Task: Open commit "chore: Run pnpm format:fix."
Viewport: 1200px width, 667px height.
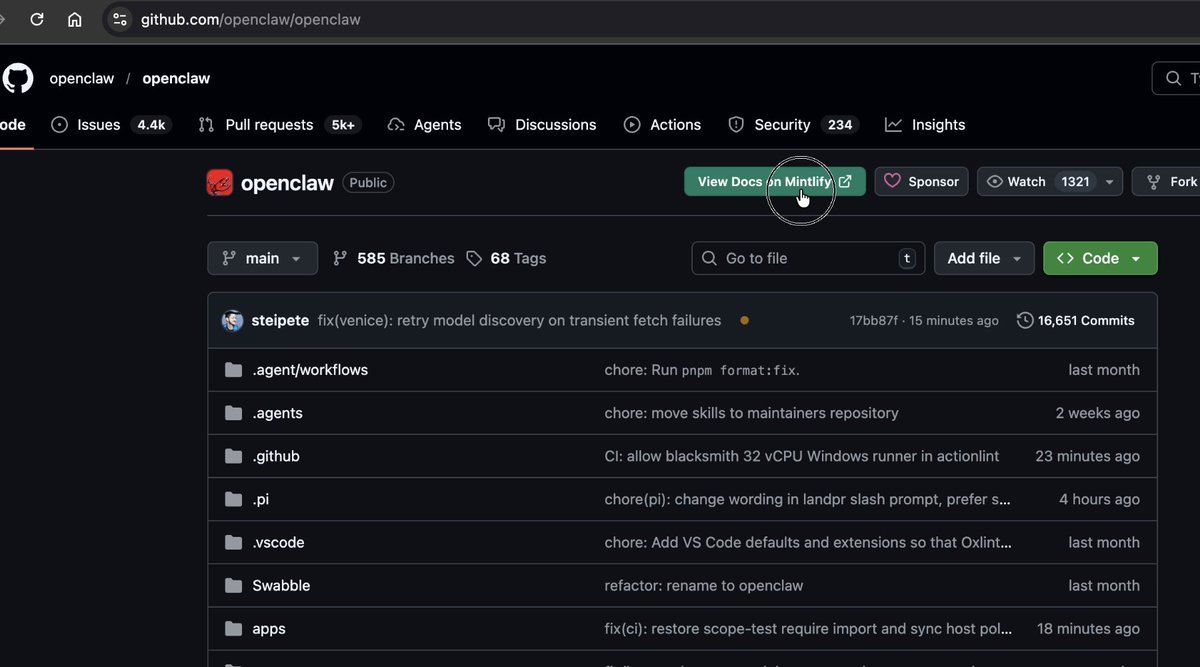Action: pos(703,370)
